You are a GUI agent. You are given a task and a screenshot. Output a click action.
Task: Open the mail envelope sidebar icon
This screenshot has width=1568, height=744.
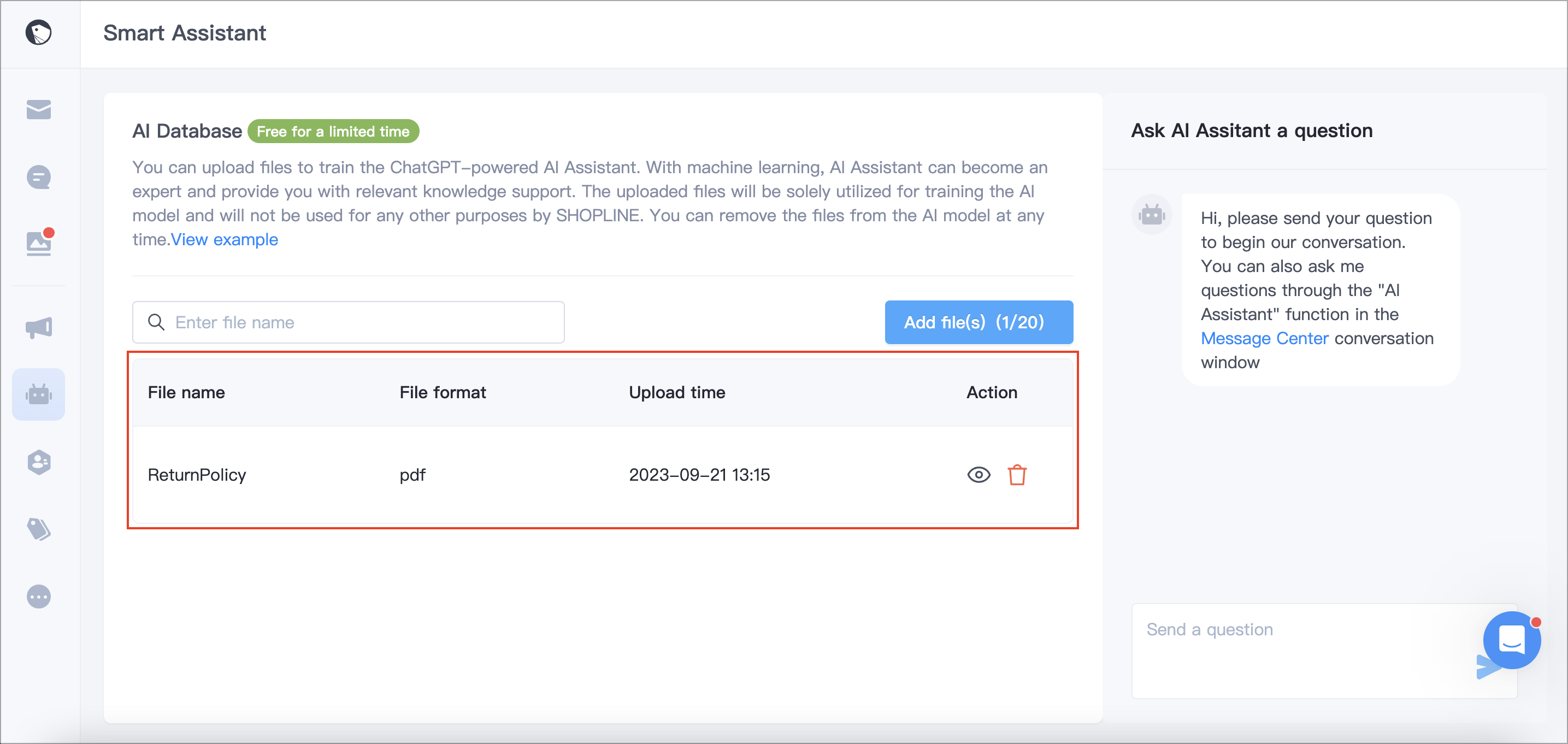click(38, 110)
